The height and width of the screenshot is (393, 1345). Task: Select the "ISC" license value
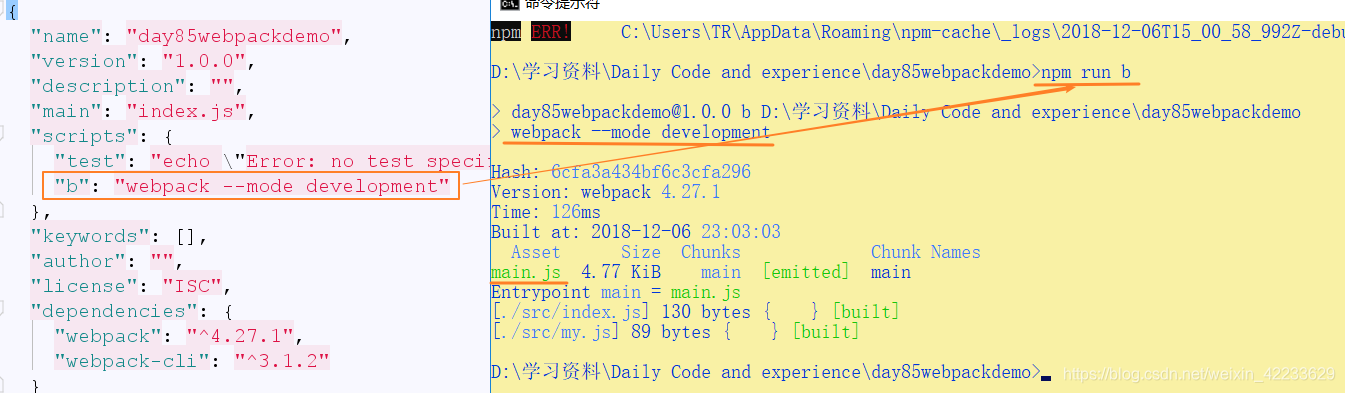(193, 286)
